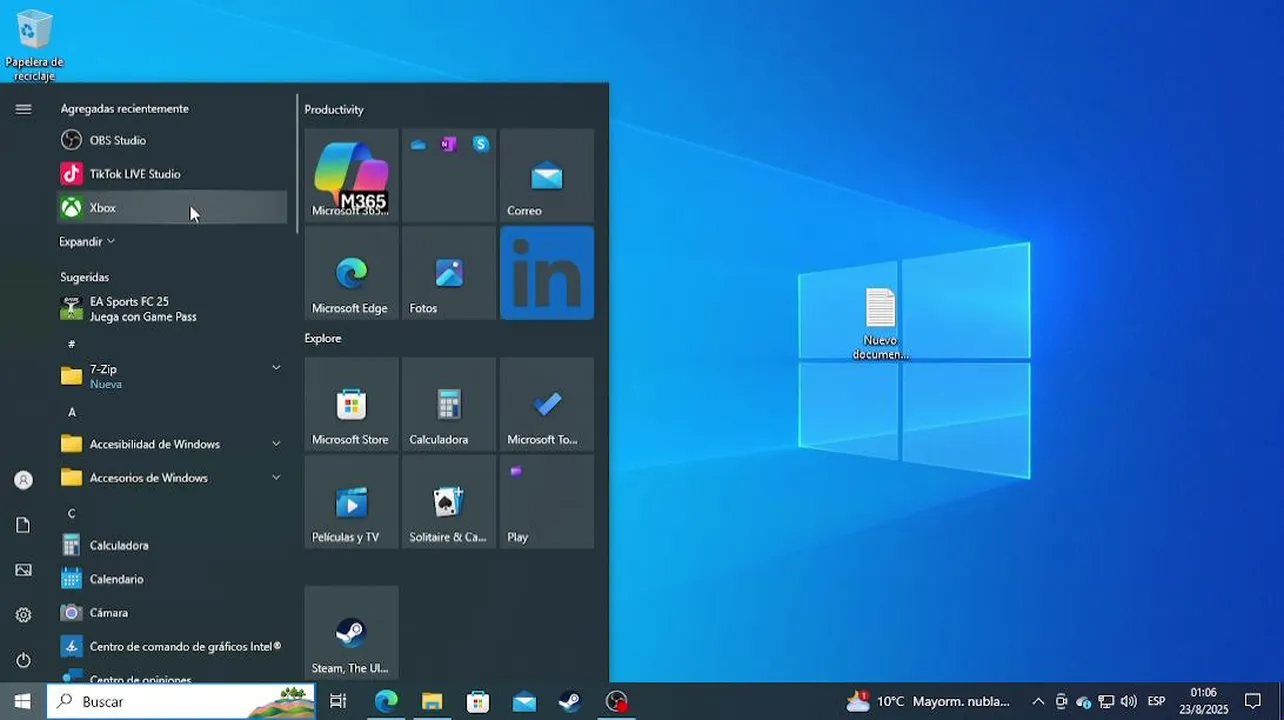
Task: Click the Start app list scrollbar
Action: (297, 164)
